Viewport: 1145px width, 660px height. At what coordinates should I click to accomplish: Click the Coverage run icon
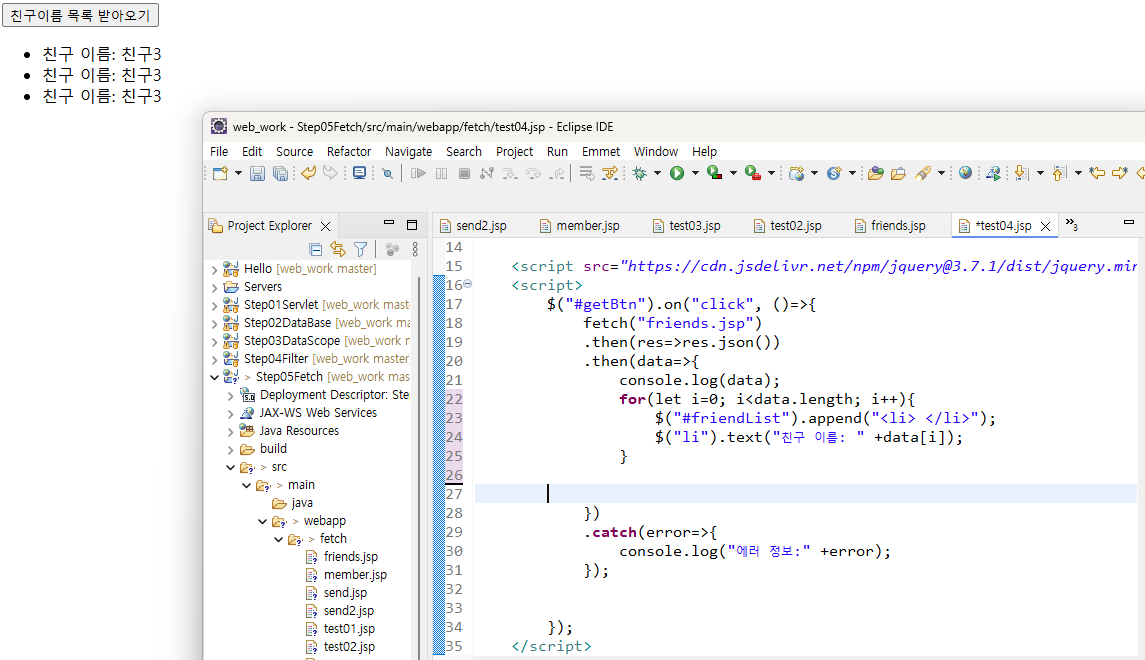[x=714, y=173]
